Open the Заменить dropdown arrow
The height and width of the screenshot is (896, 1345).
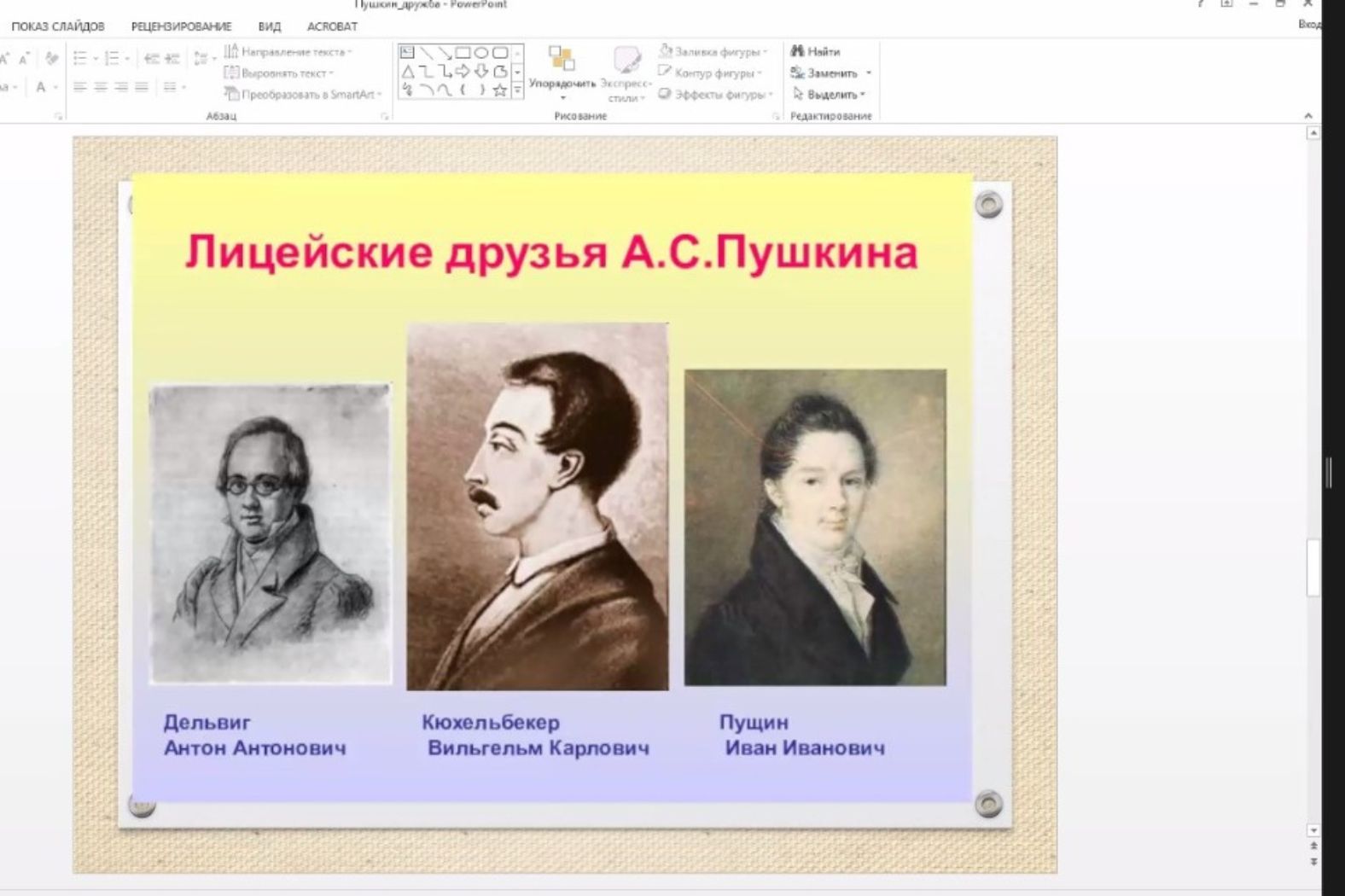(869, 73)
